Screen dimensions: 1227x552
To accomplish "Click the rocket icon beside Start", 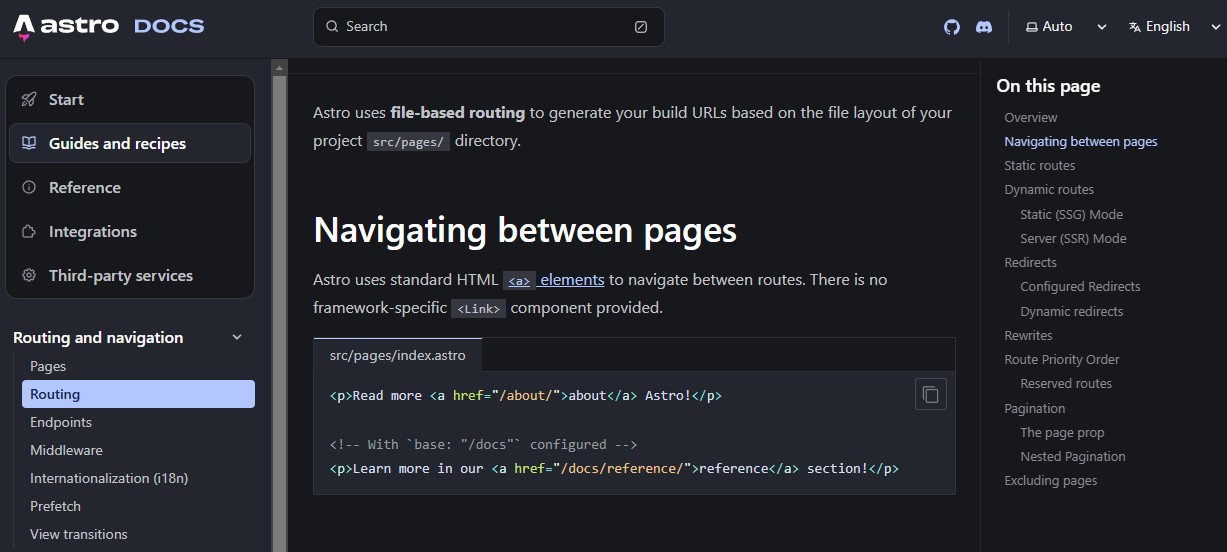I will (29, 99).
